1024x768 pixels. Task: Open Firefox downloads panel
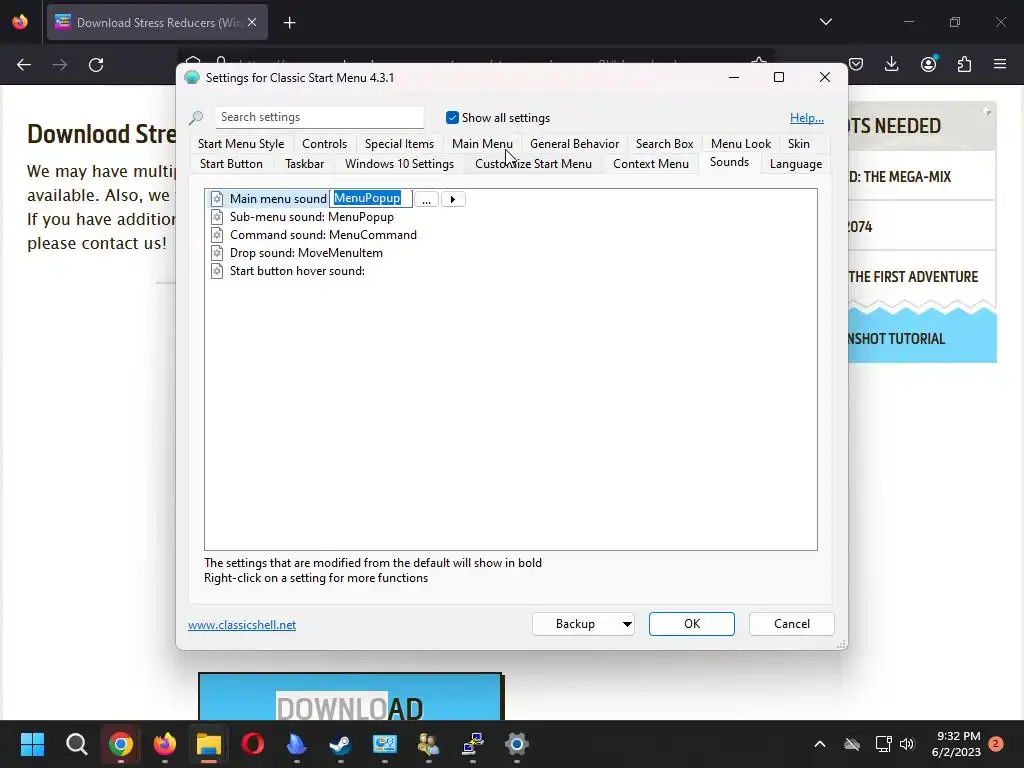click(891, 64)
